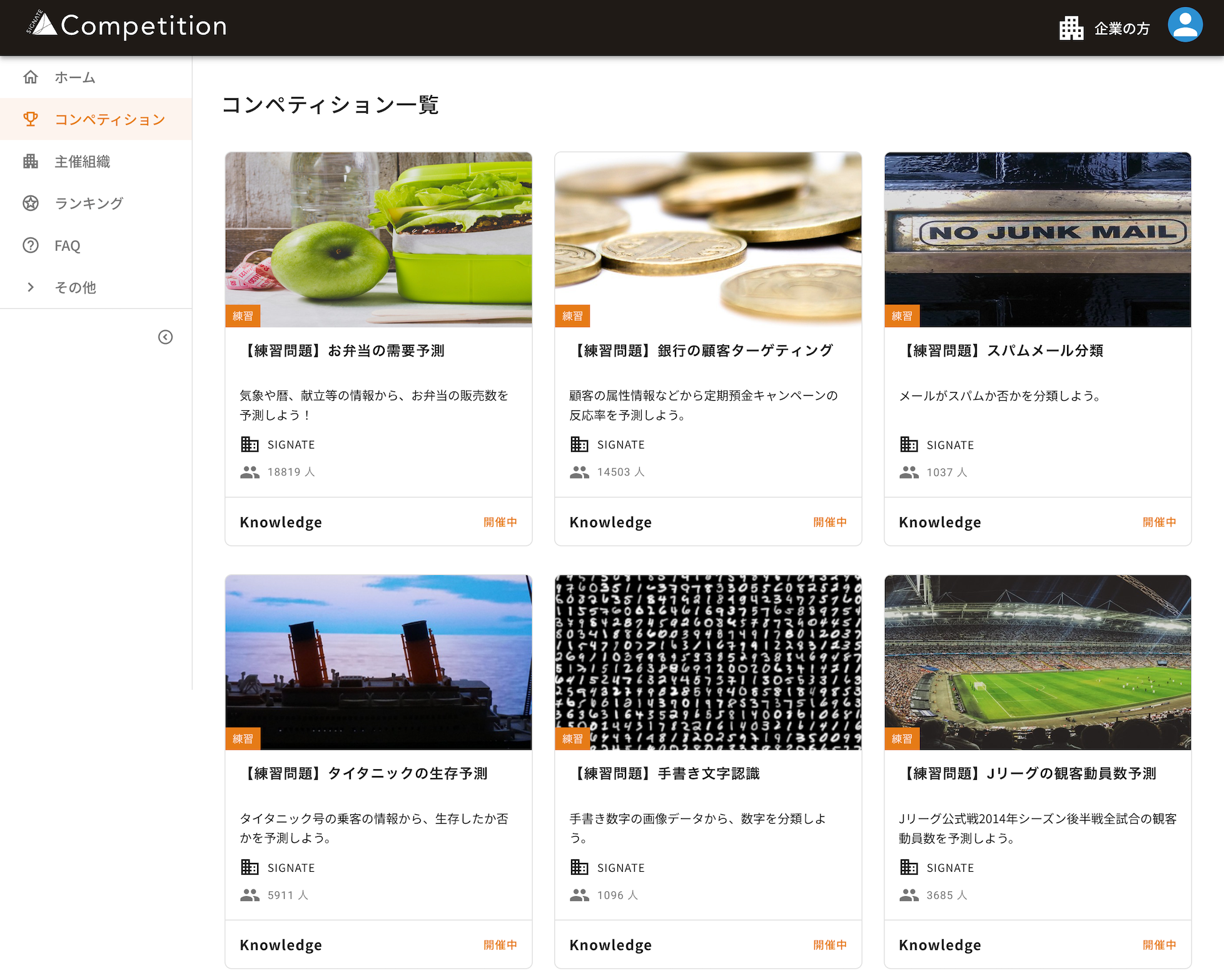Expand the その他 menu chevron
This screenshot has width=1224, height=980.
pyautogui.click(x=31, y=287)
